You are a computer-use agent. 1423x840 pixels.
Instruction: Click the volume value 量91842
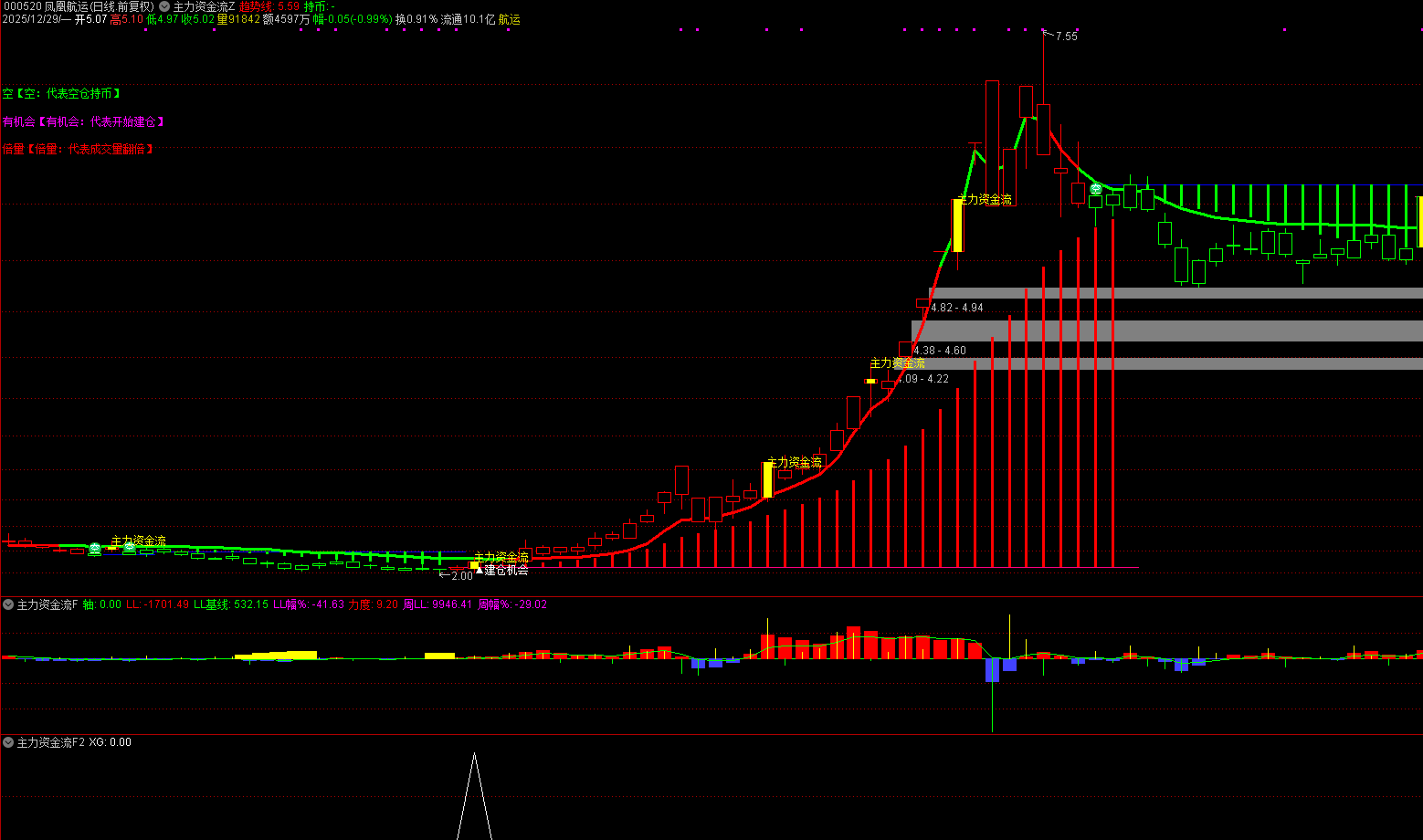point(238,19)
